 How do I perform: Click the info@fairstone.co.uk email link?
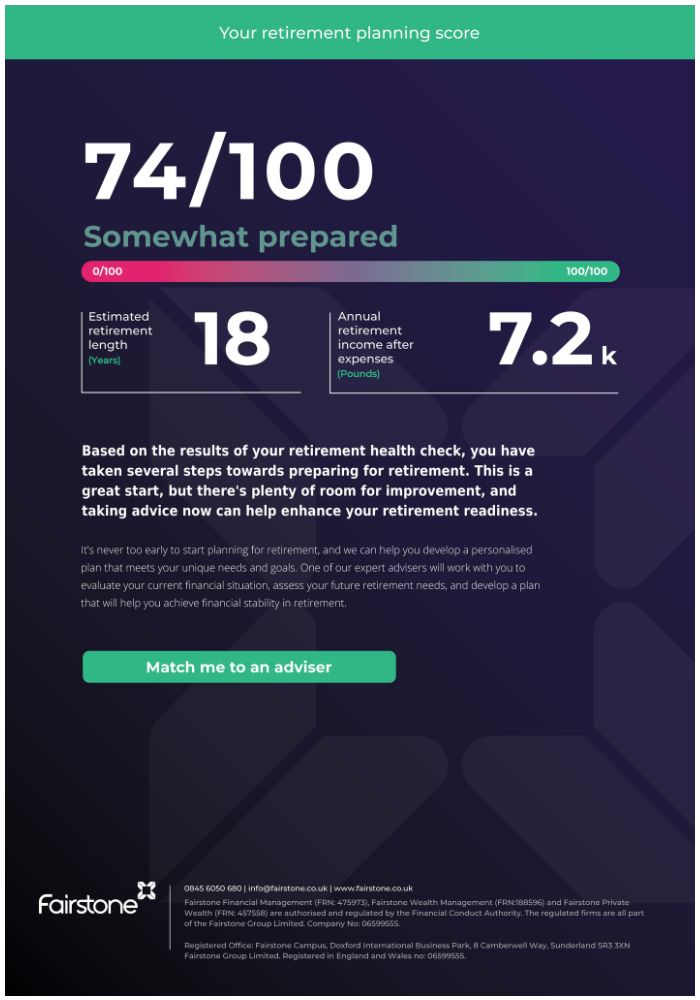(x=288, y=888)
